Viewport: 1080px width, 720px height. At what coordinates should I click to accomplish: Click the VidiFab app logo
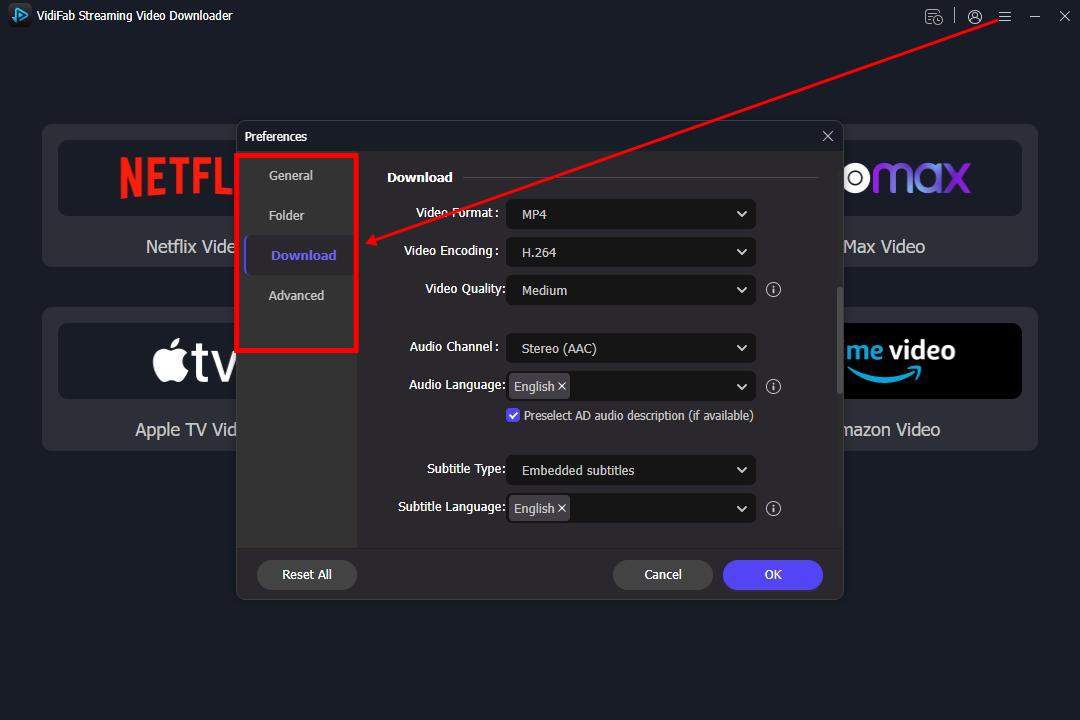[x=20, y=14]
